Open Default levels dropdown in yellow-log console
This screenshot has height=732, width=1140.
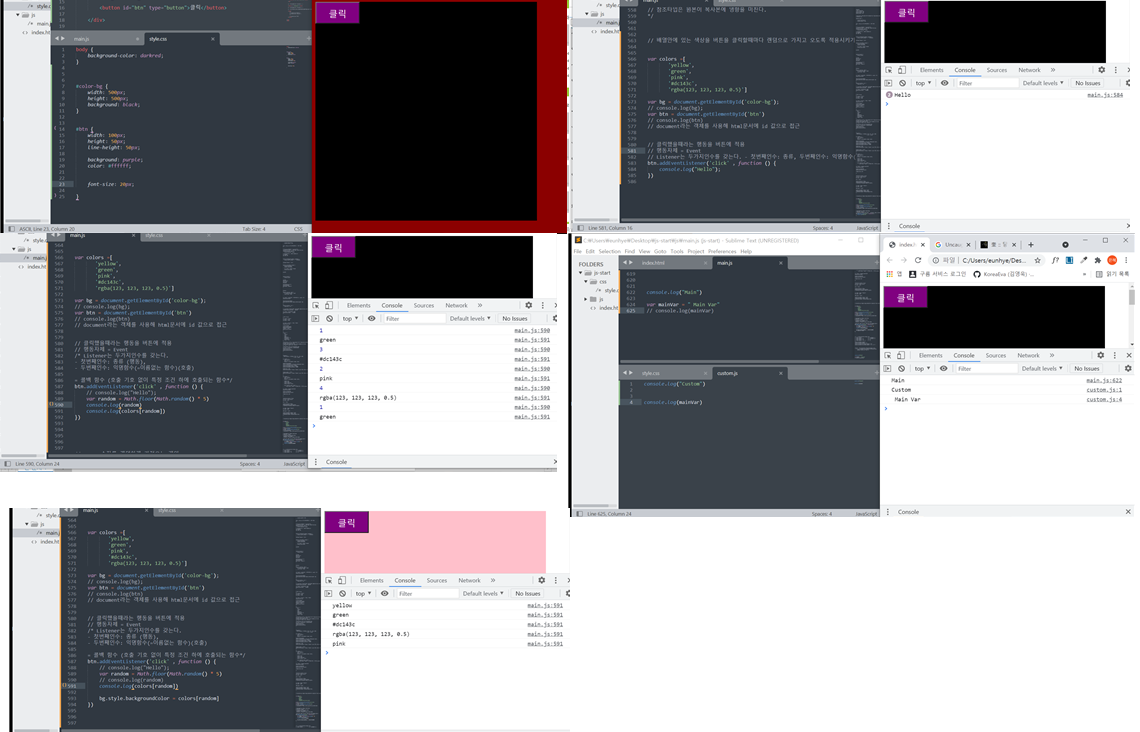click(x=483, y=594)
